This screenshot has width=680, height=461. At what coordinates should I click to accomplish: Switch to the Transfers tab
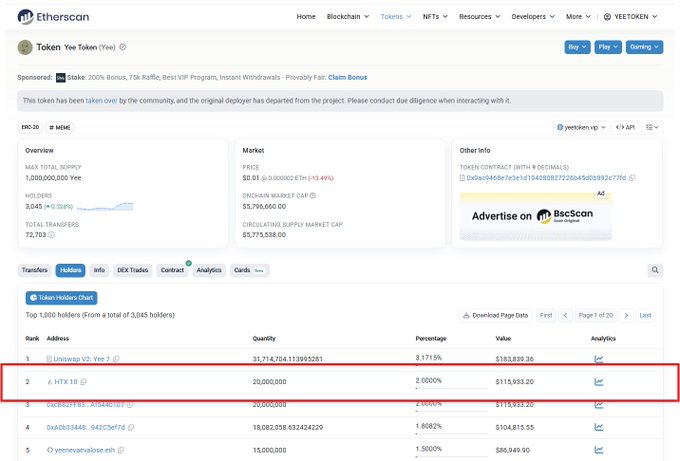point(35,270)
